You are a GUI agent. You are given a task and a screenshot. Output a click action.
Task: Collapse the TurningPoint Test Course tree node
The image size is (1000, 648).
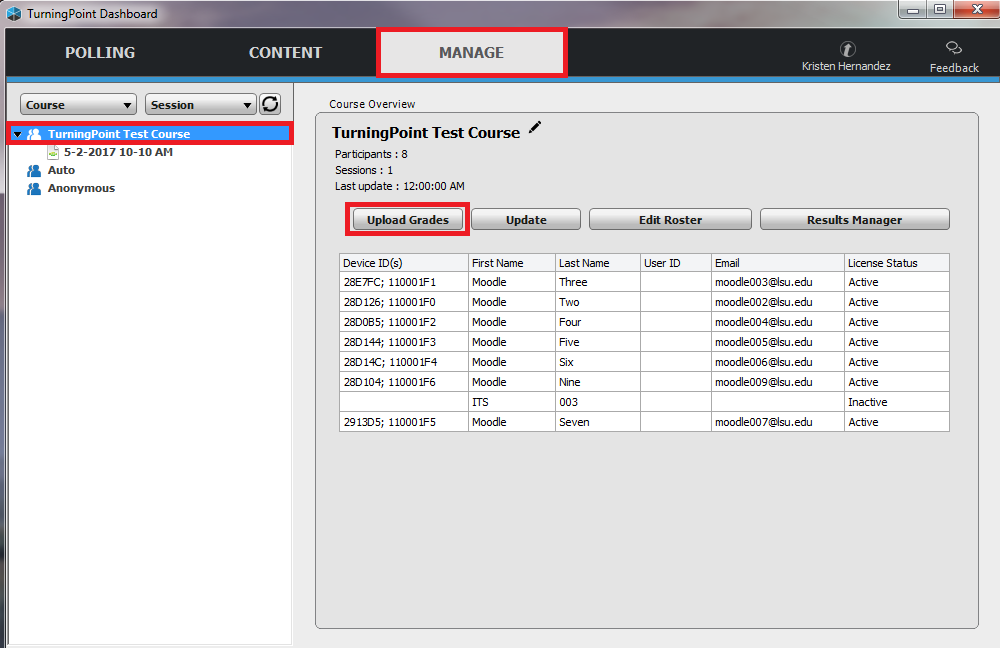click(17, 135)
